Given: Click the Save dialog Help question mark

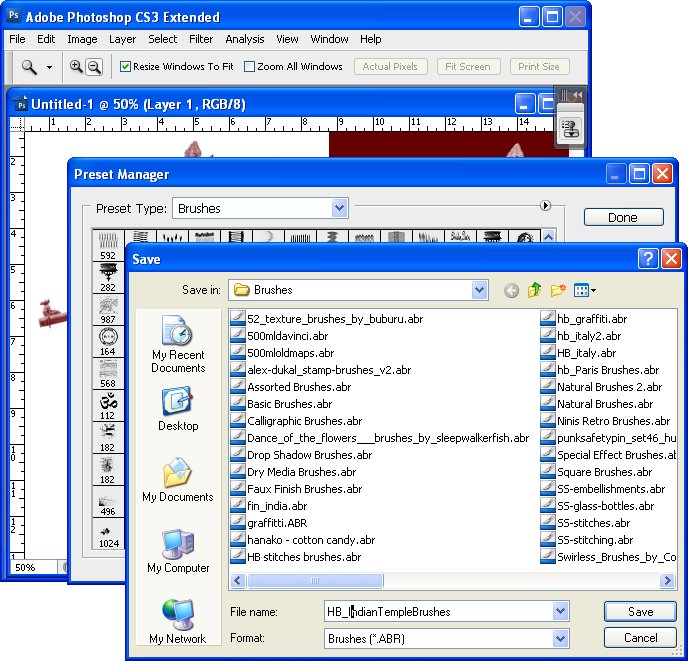Looking at the screenshot, I should tap(648, 259).
